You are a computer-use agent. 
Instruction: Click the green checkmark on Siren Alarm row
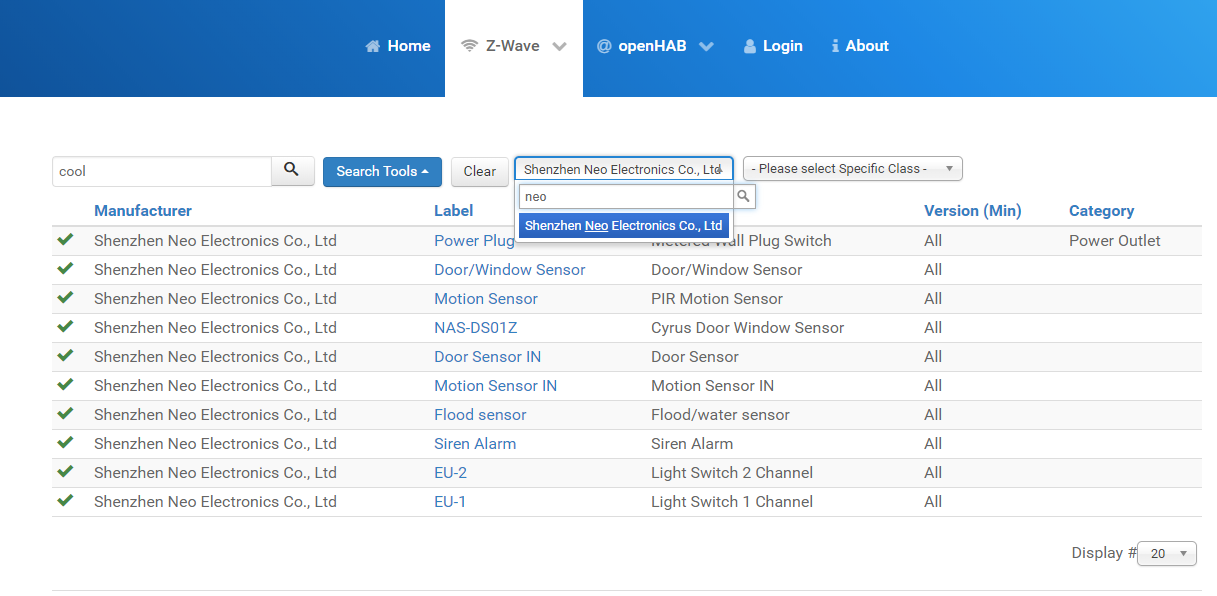pyautogui.click(x=66, y=443)
